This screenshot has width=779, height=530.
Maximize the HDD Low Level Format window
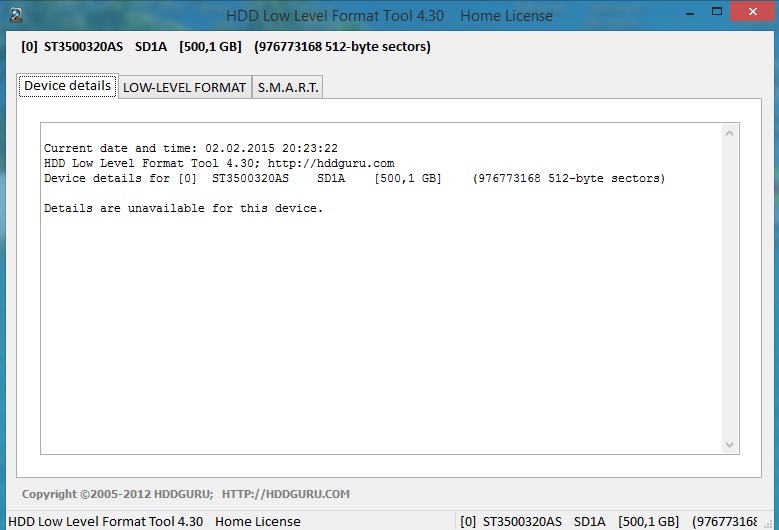click(x=716, y=12)
